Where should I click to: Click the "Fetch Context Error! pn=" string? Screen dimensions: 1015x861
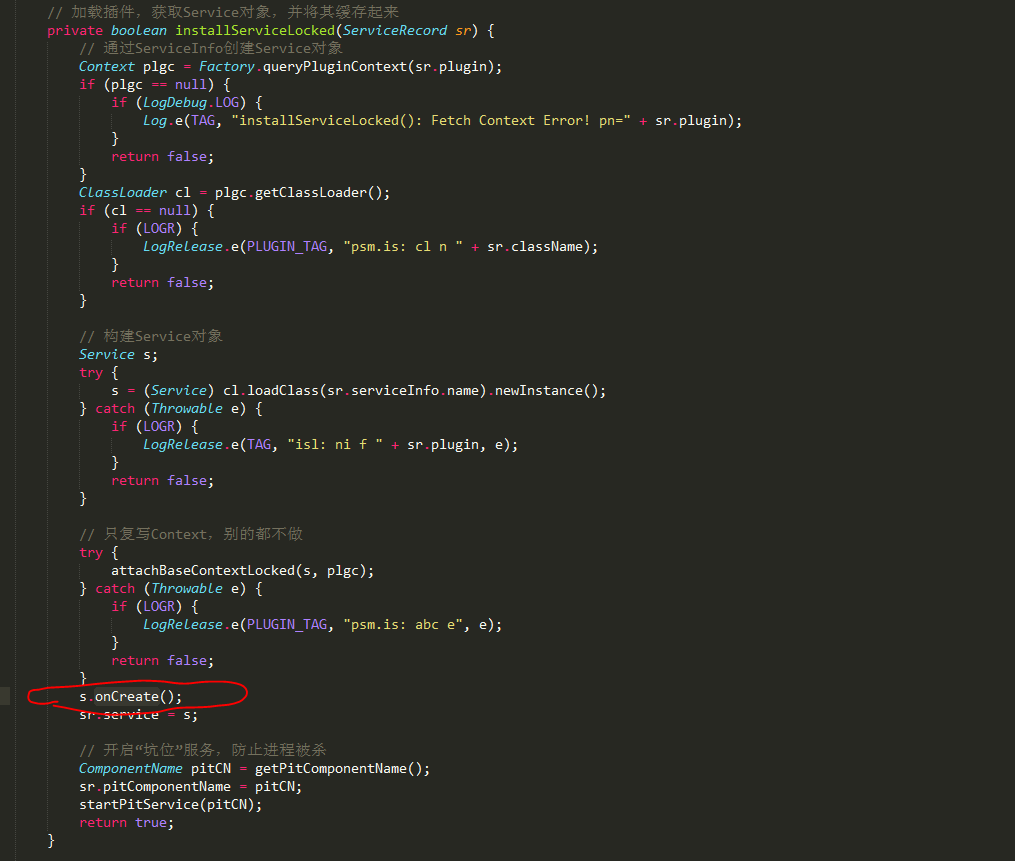point(431,120)
